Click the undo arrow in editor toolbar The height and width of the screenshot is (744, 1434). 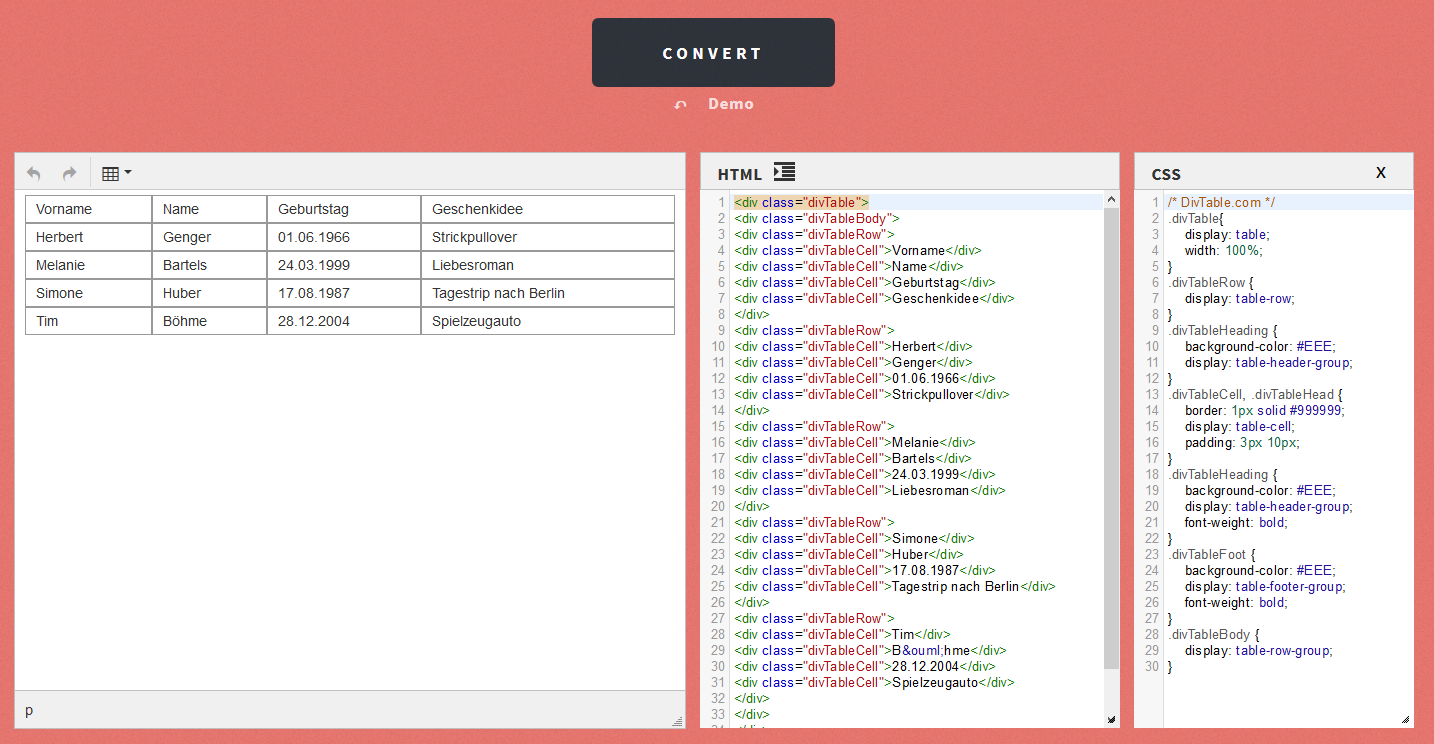34,173
